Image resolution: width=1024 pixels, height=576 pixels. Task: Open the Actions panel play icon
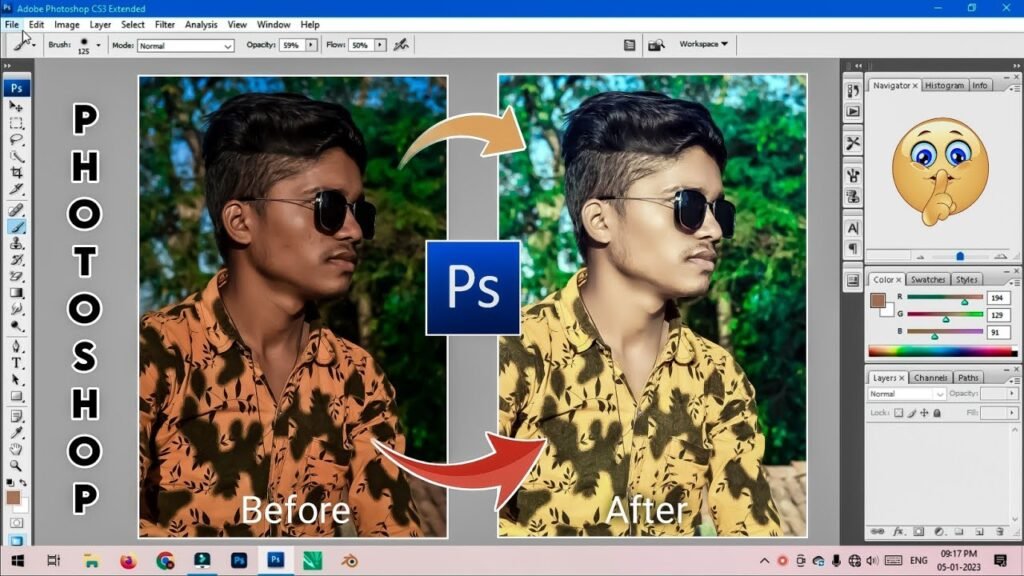point(853,112)
